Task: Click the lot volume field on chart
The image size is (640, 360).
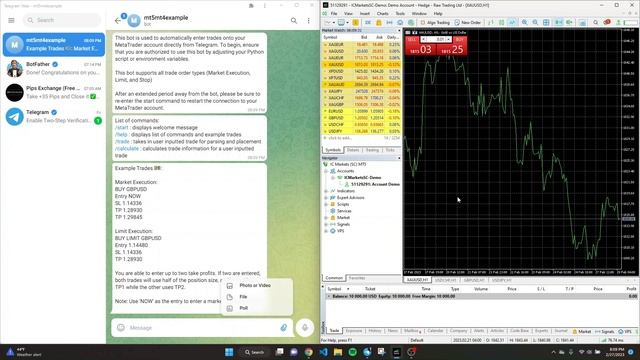Action: [436, 40]
